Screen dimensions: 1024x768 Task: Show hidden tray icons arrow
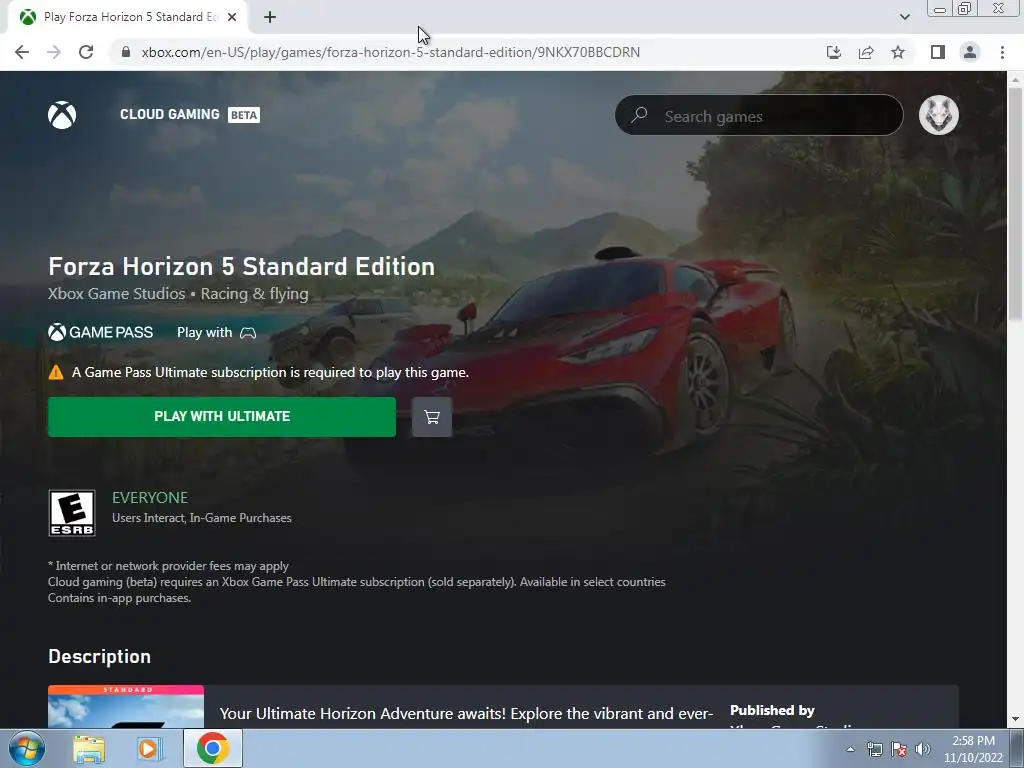(850, 749)
